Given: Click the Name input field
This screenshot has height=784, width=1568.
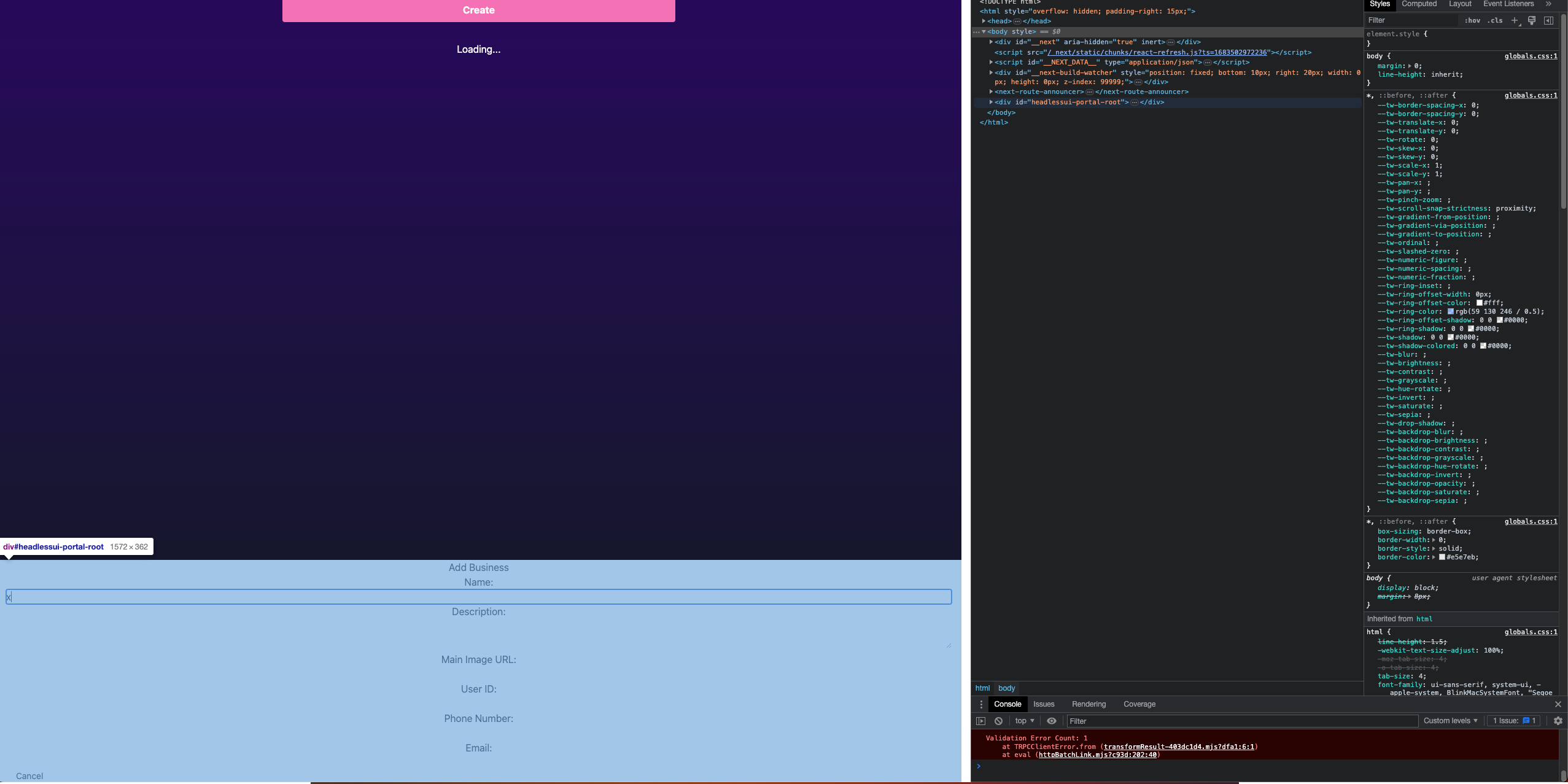Looking at the screenshot, I should (x=478, y=597).
